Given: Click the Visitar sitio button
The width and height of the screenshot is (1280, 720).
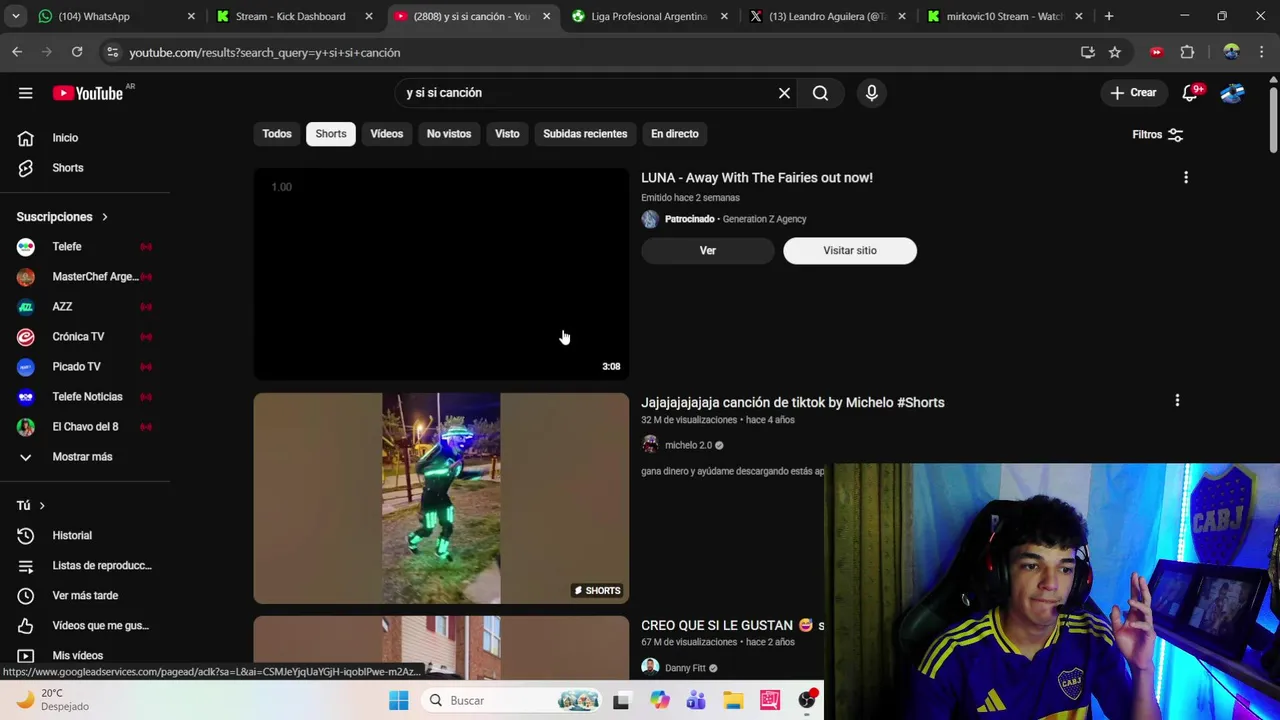Looking at the screenshot, I should tap(850, 251).
